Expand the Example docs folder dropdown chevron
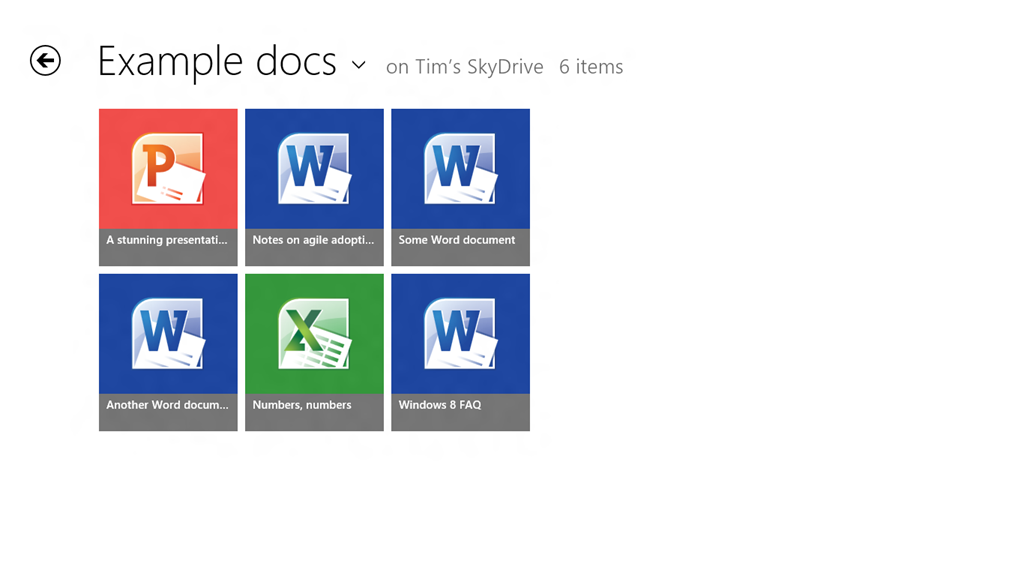The width and height of the screenshot is (1024, 576). (x=359, y=65)
